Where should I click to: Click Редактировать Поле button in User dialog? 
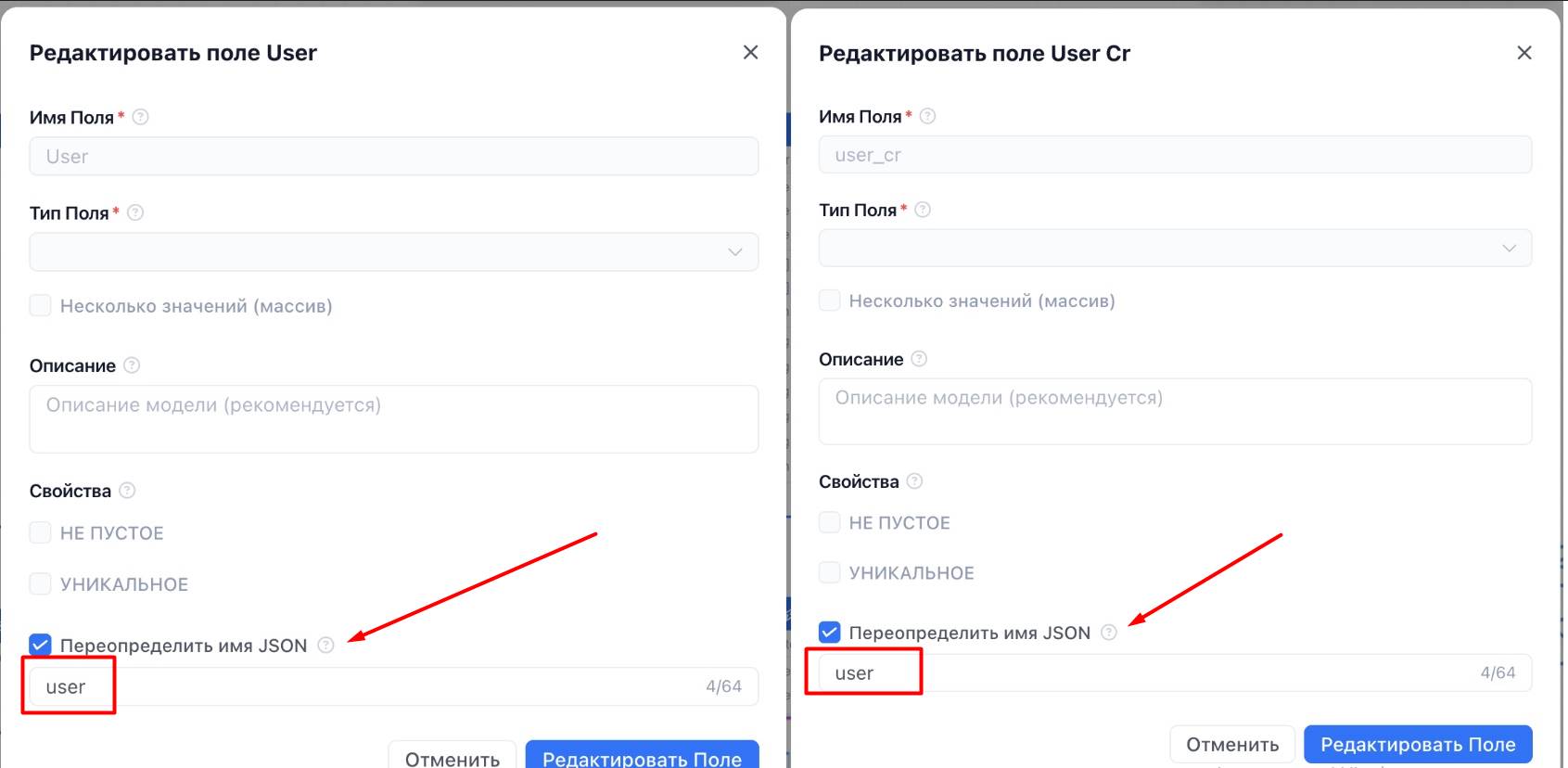pos(643,755)
